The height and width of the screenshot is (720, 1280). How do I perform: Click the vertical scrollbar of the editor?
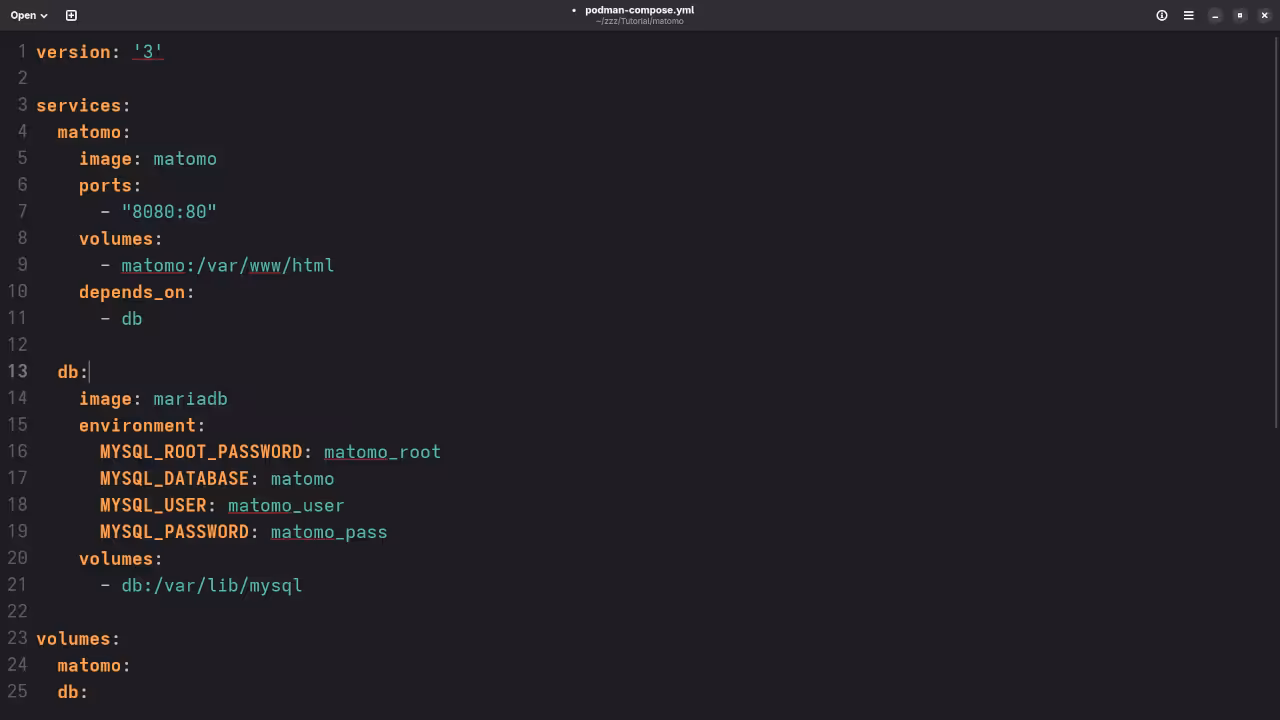click(x=1275, y=230)
